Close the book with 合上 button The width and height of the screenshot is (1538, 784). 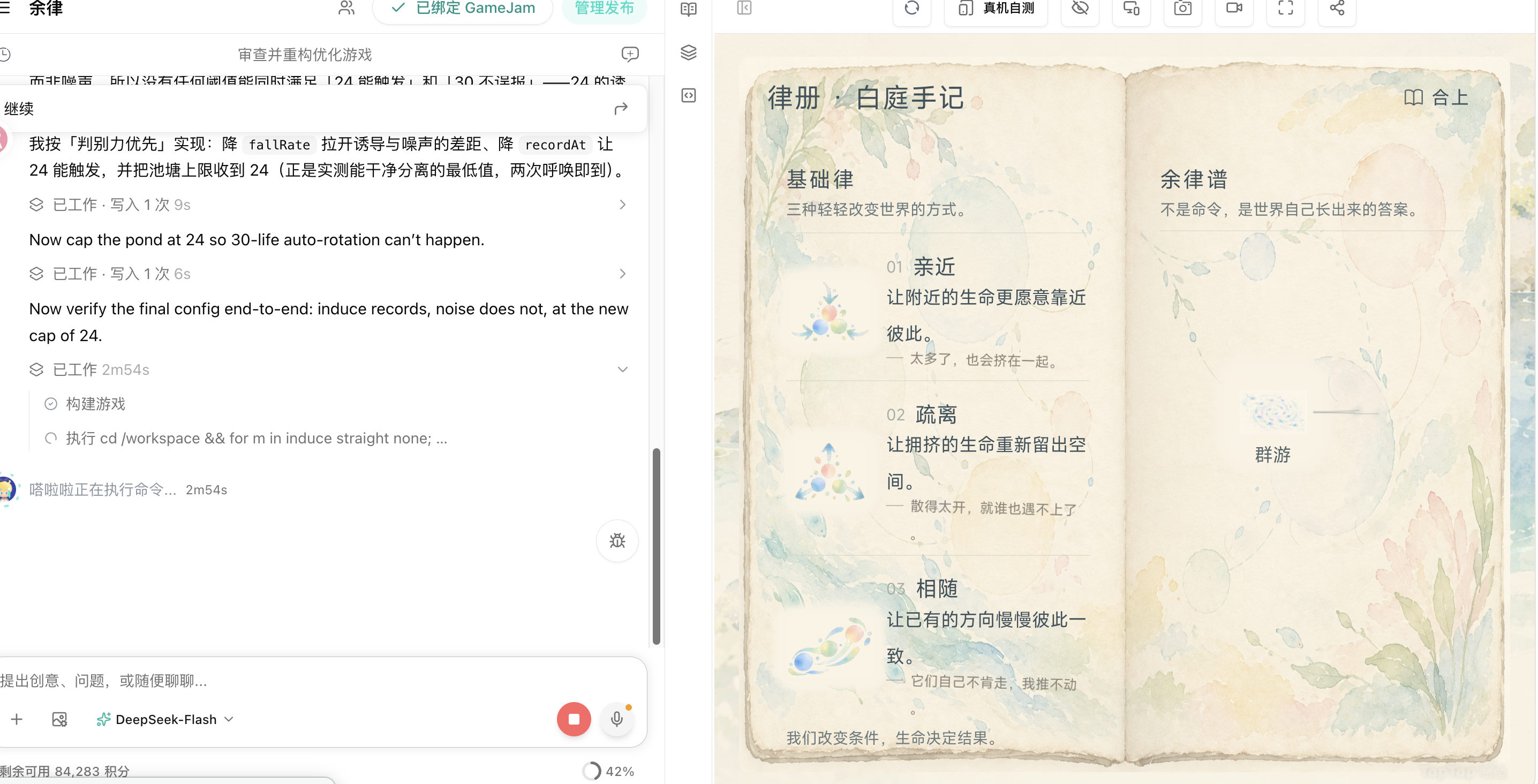click(x=1436, y=97)
